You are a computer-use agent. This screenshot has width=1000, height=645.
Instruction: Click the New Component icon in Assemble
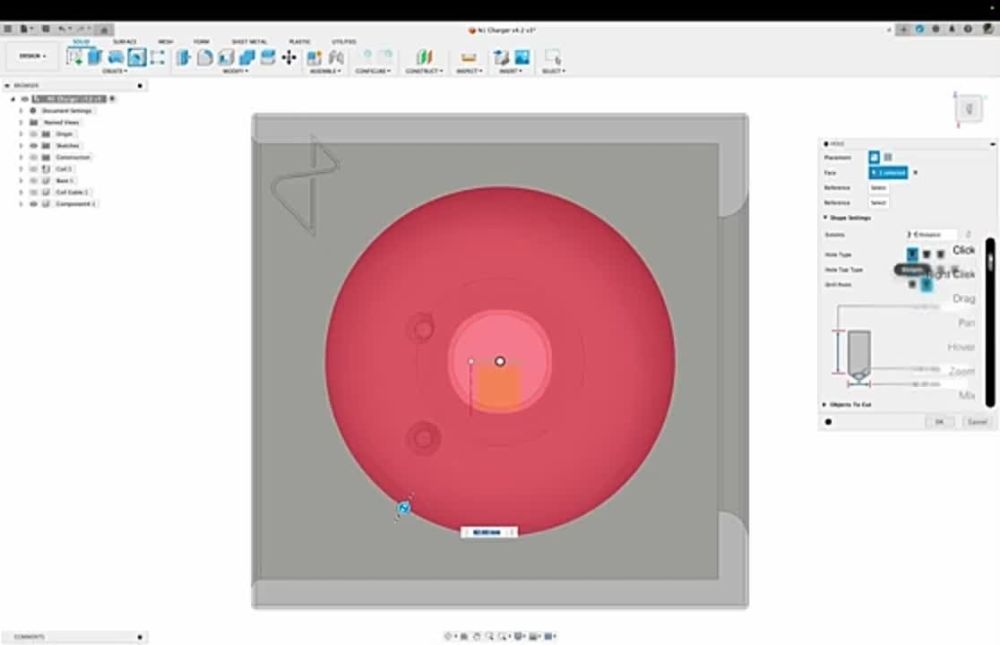pos(314,57)
